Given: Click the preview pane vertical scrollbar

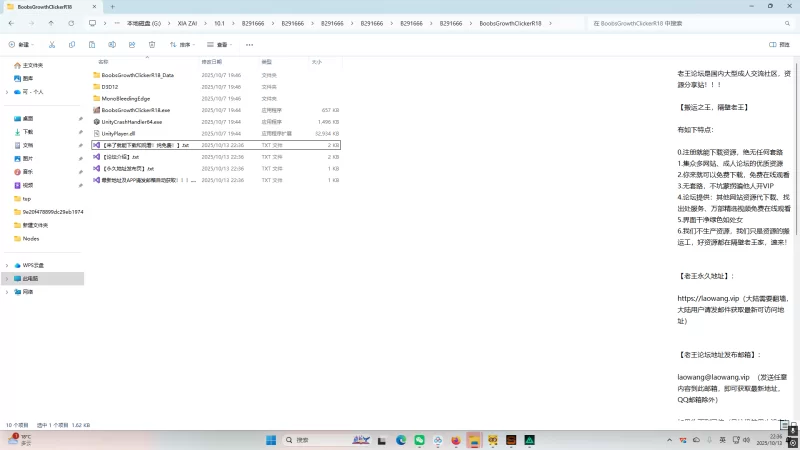Looking at the screenshot, I should coord(796,148).
